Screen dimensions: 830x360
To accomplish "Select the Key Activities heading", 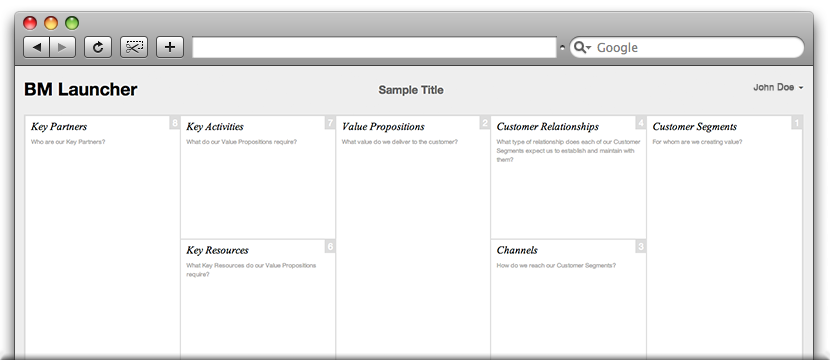I will click(x=215, y=127).
